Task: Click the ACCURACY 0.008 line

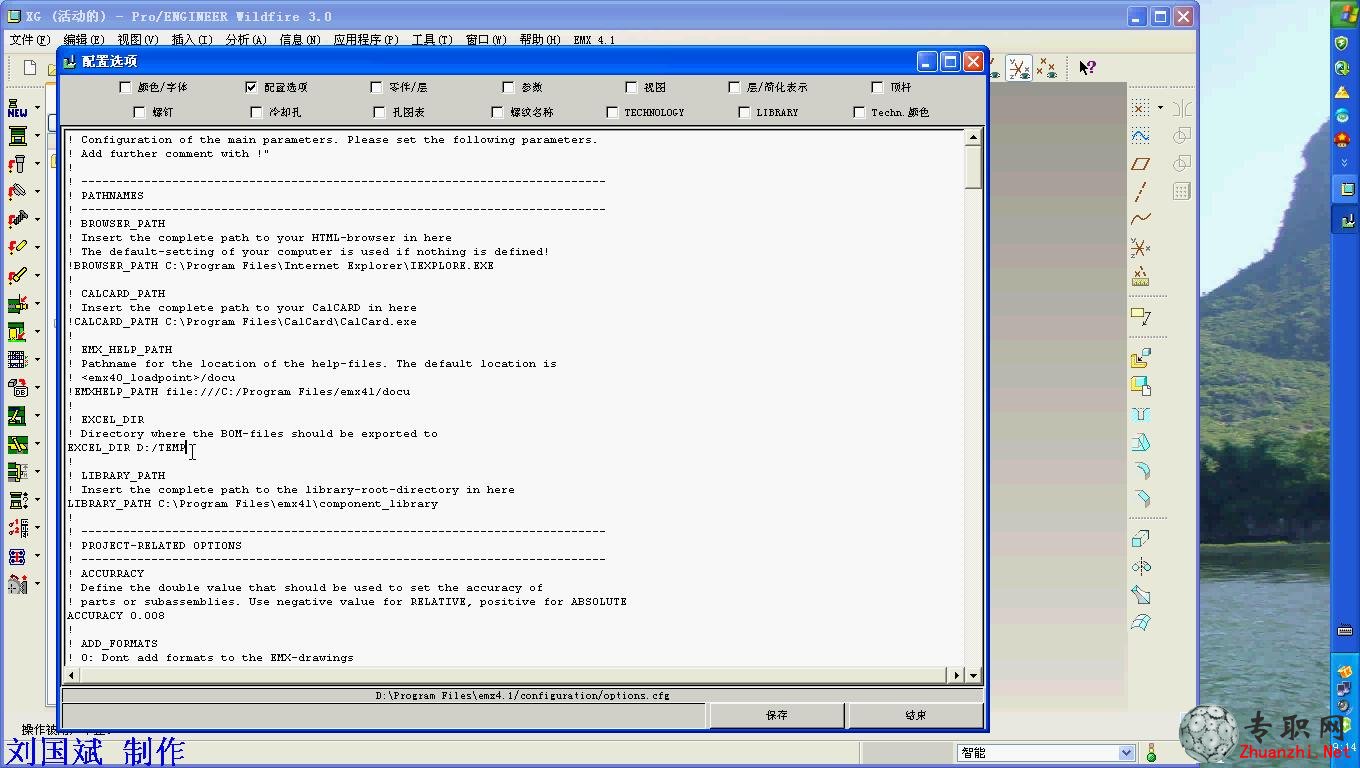Action: click(116, 616)
